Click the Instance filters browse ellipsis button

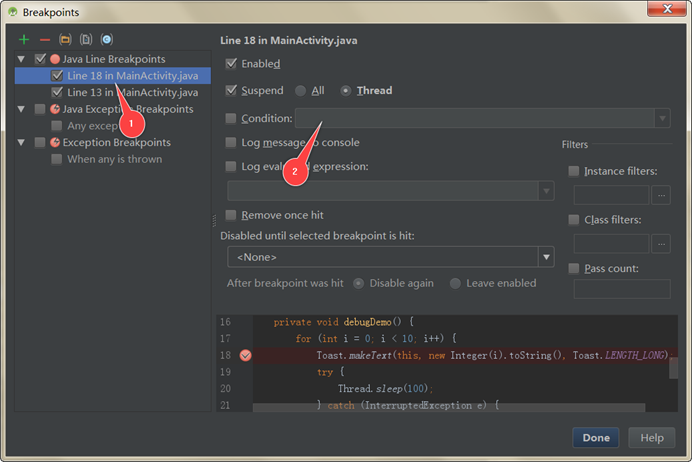pos(660,194)
